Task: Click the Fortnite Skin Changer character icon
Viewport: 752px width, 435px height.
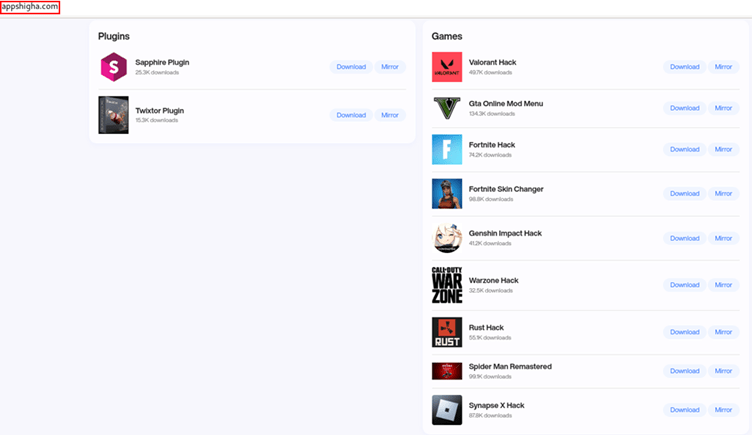Action: (x=447, y=194)
